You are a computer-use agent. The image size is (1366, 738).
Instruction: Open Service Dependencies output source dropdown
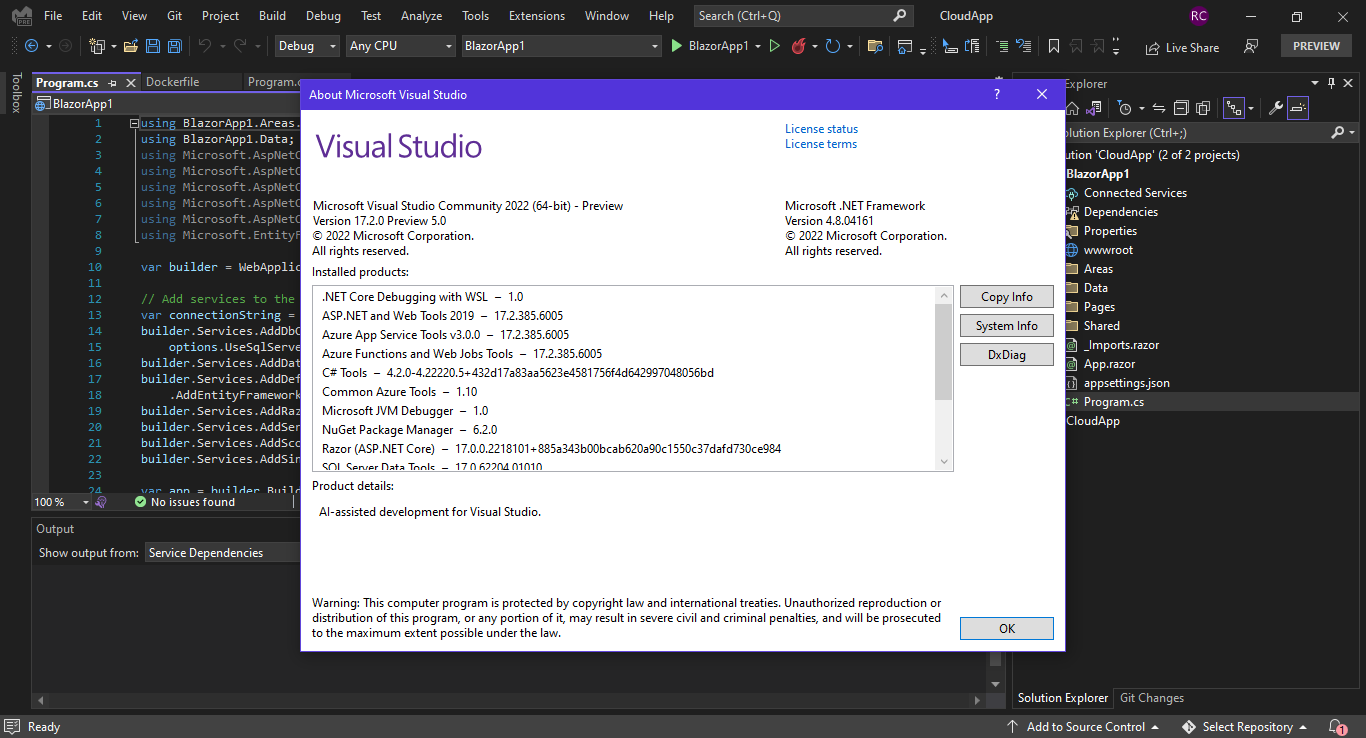point(222,552)
